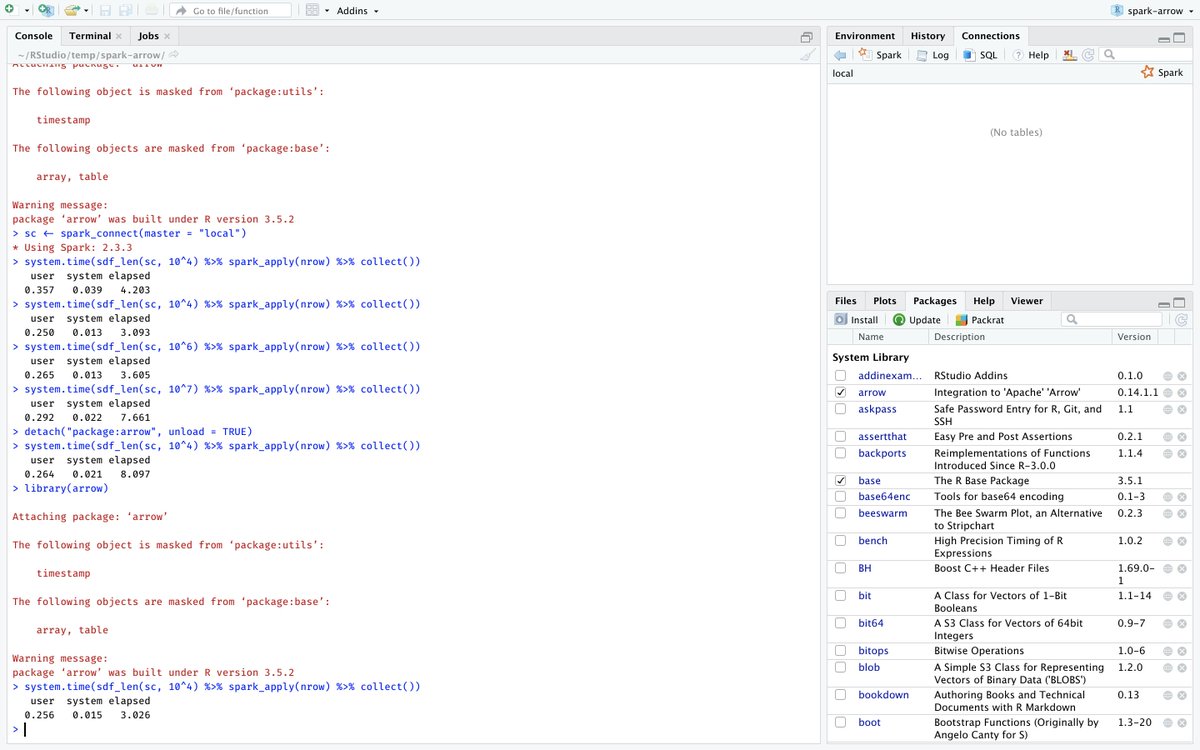Click the remove icon for bit64 package
Screen dimensions: 1200x750
point(1182,623)
